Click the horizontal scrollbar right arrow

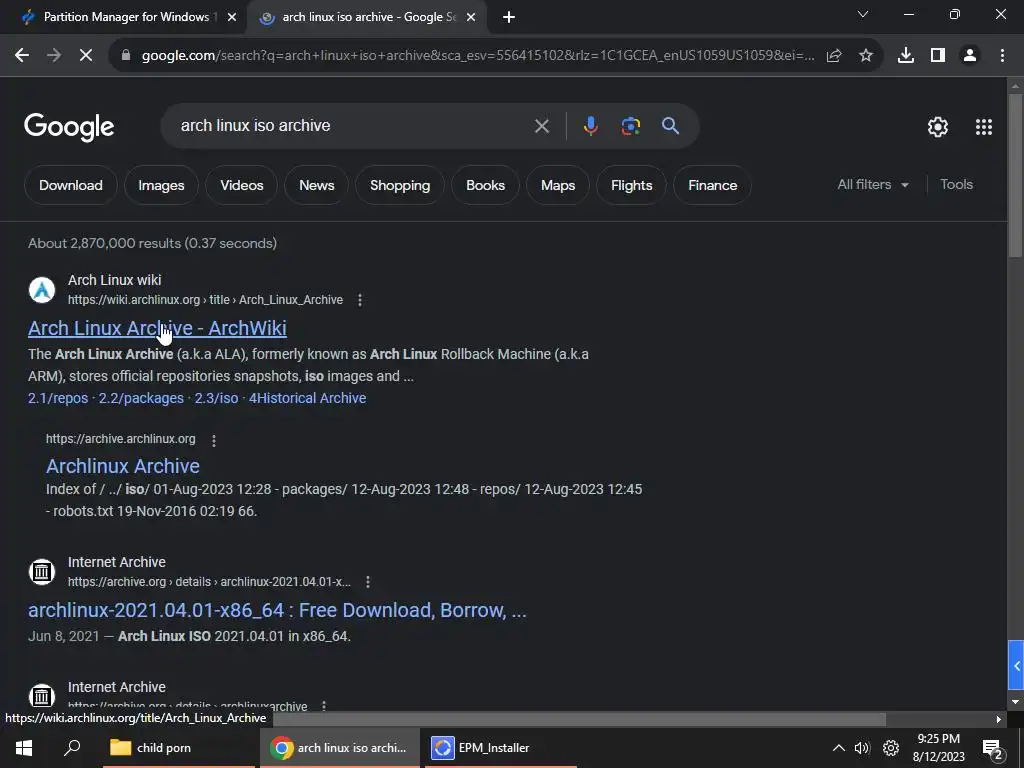(x=999, y=720)
